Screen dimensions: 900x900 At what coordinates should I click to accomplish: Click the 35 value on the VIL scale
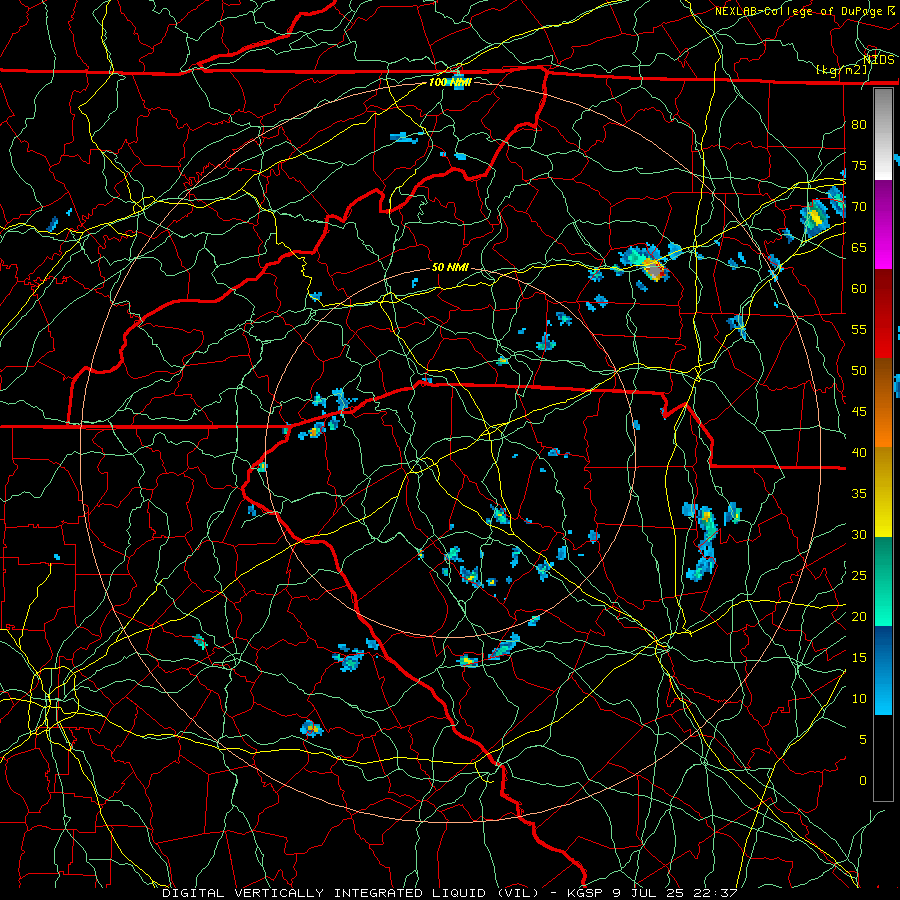point(859,494)
